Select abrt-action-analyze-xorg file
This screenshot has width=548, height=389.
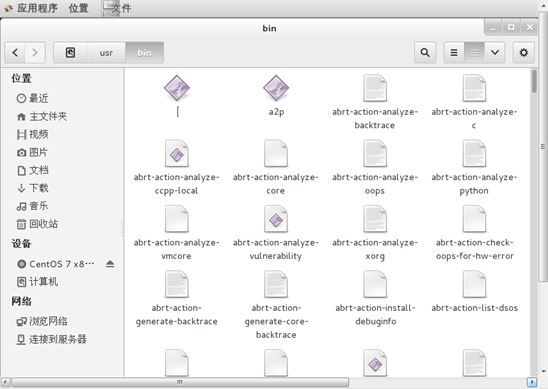(375, 232)
